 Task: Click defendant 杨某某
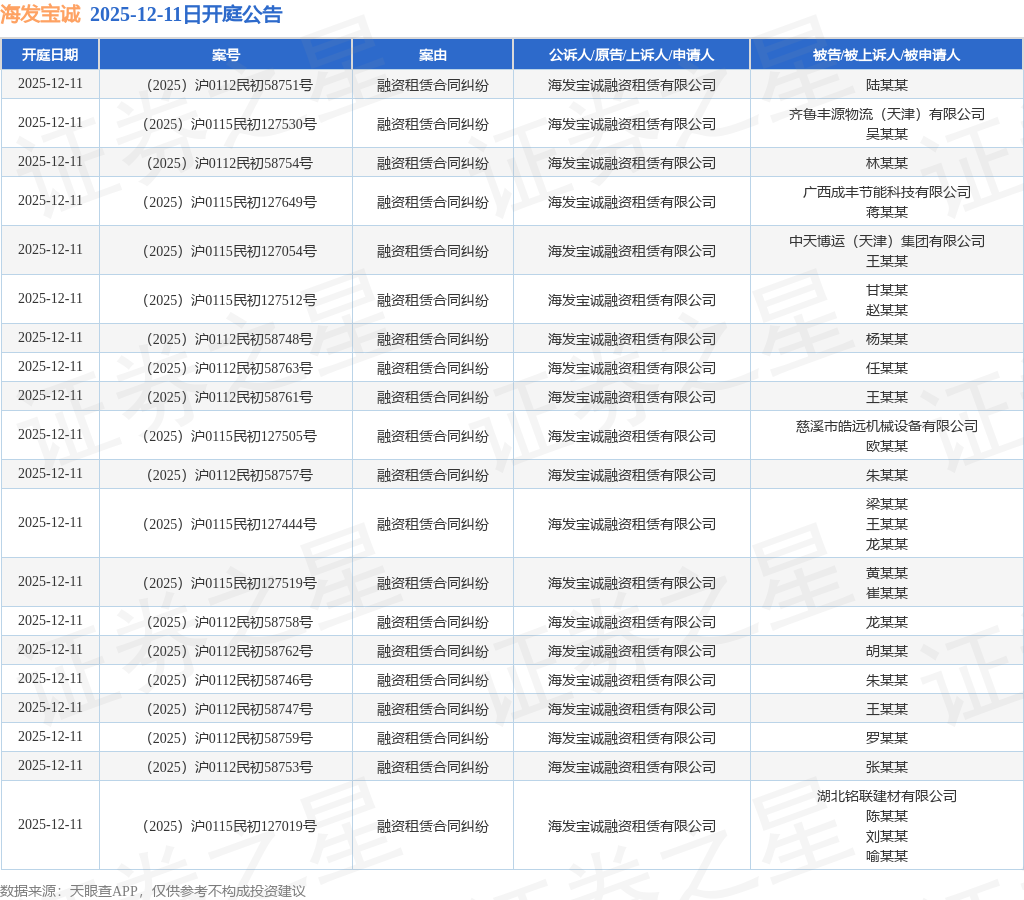pos(886,340)
